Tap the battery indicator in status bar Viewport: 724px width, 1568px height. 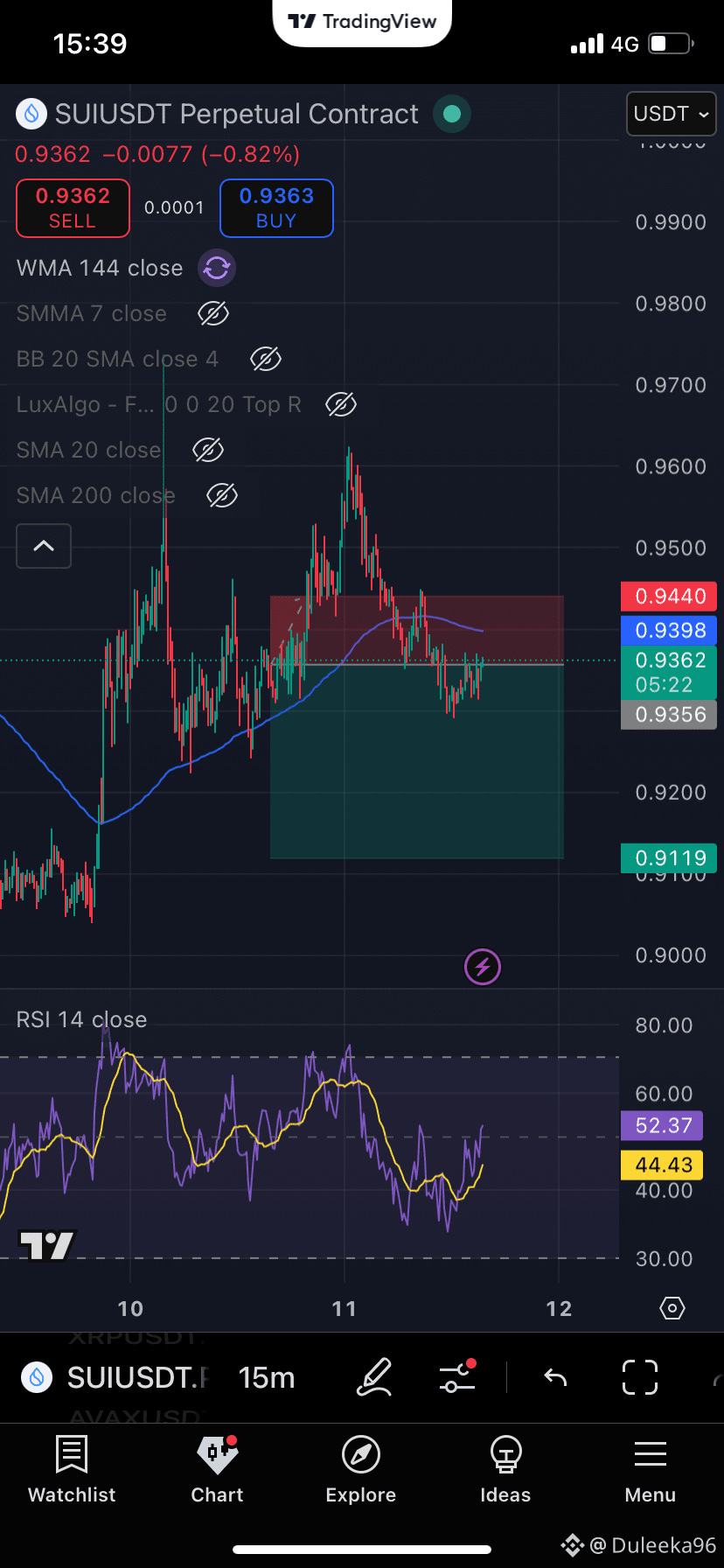[672, 43]
